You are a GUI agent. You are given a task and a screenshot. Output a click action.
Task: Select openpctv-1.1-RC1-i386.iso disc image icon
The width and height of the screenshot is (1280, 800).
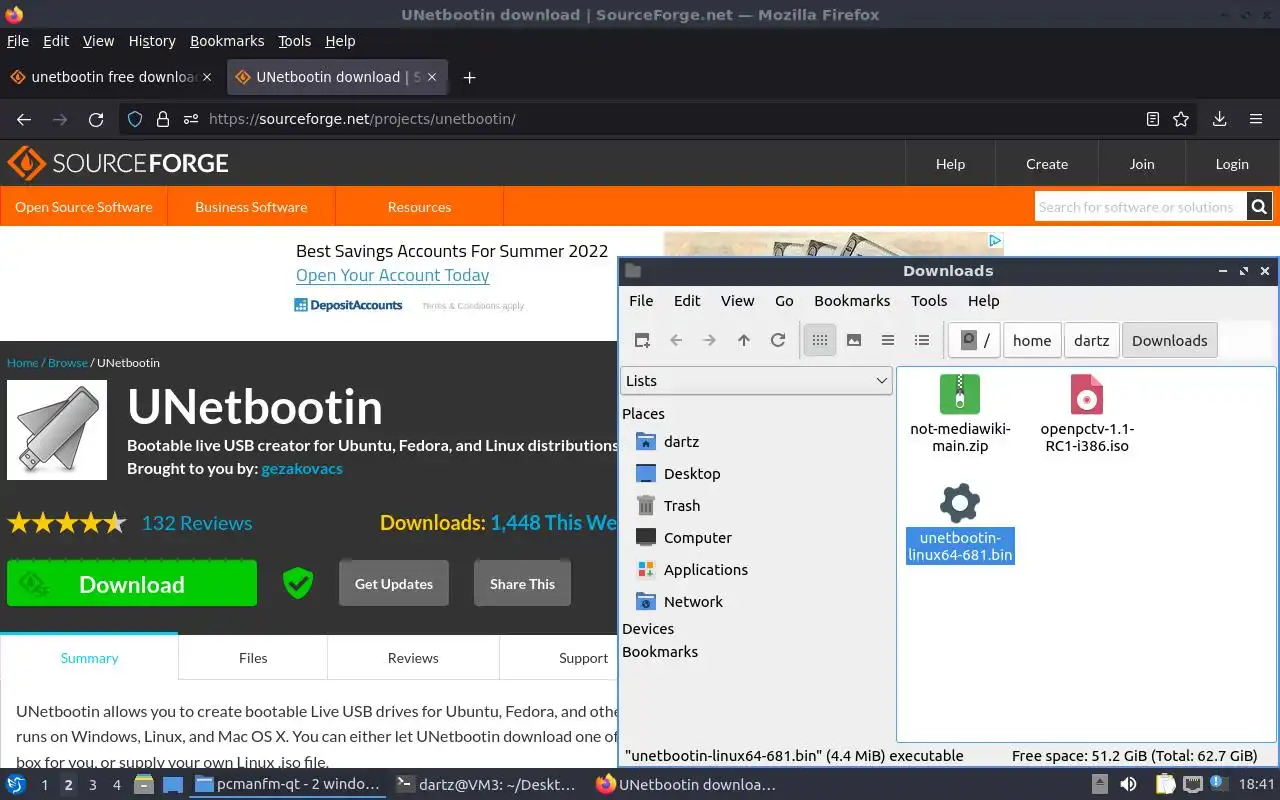pos(1087,394)
